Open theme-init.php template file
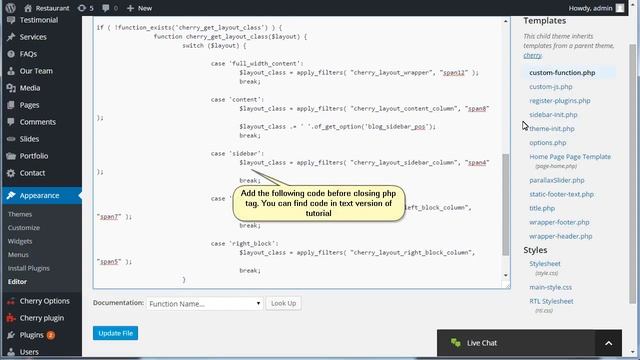 click(x=552, y=129)
